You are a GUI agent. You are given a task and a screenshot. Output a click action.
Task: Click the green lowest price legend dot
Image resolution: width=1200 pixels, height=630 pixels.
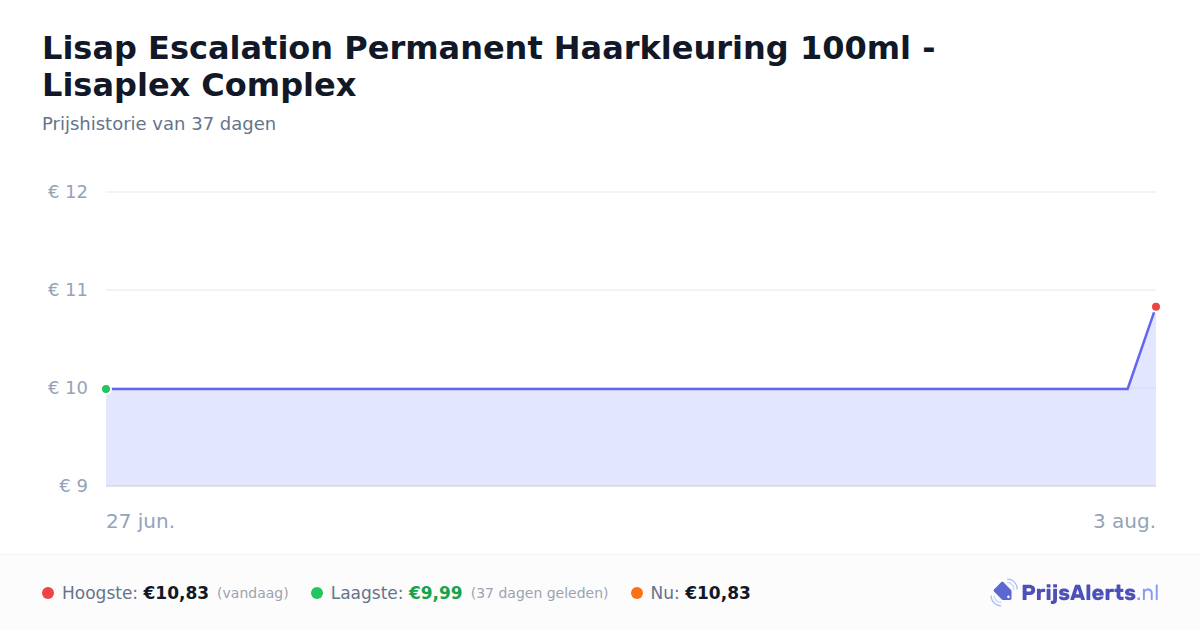click(317, 593)
